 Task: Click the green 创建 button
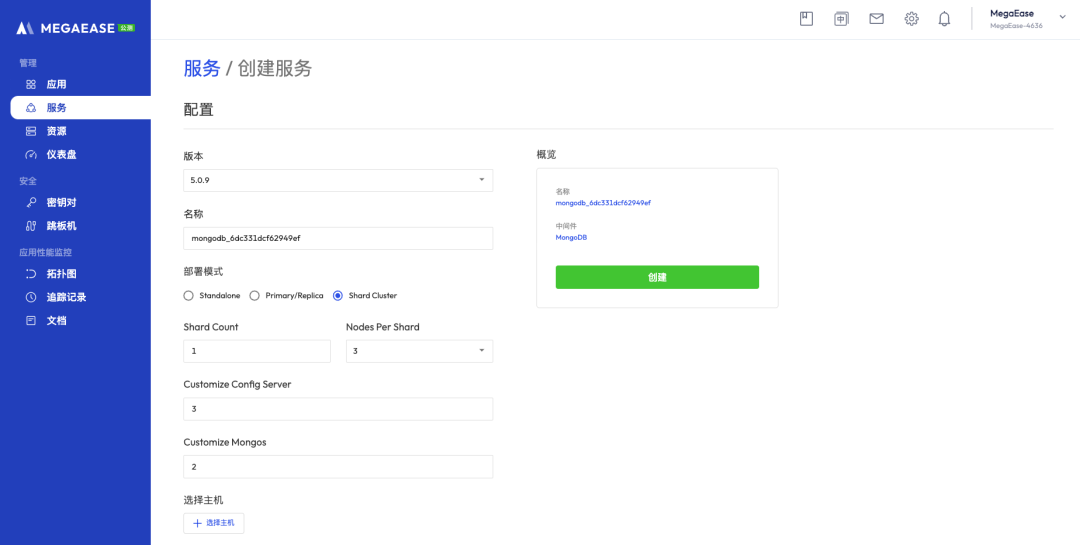click(x=657, y=277)
